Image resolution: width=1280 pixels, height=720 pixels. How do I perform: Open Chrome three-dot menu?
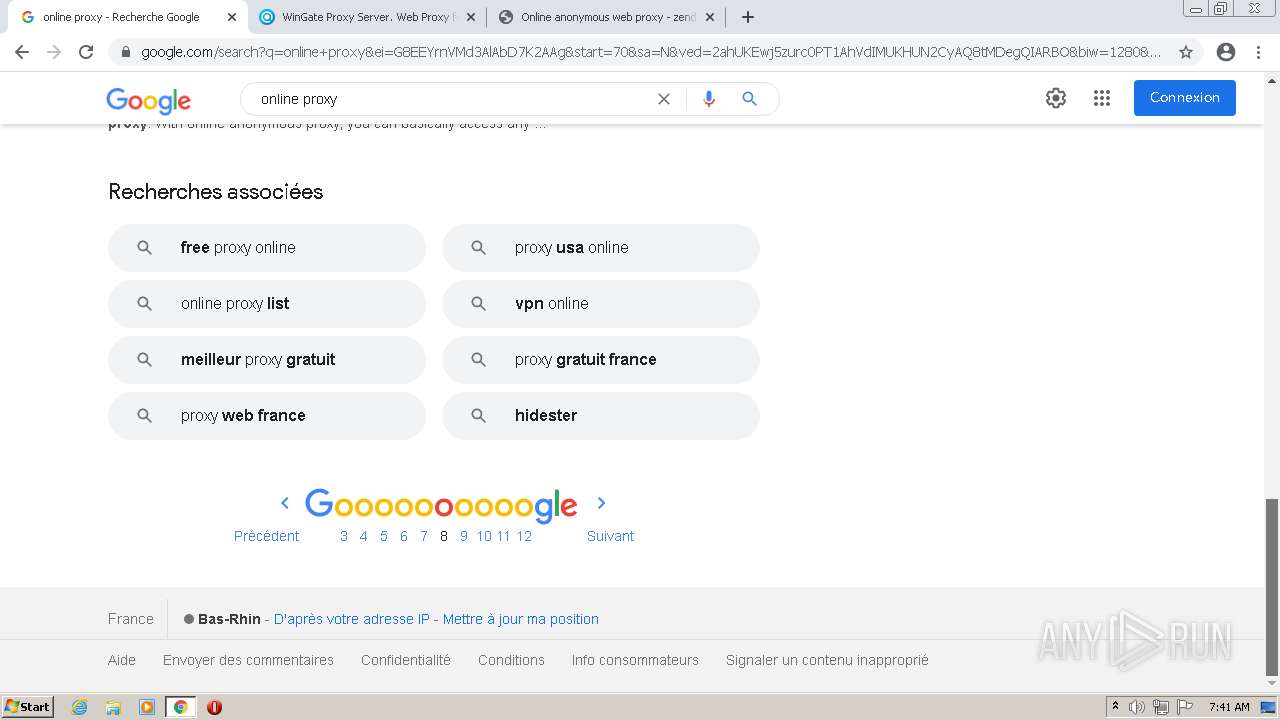1259,52
